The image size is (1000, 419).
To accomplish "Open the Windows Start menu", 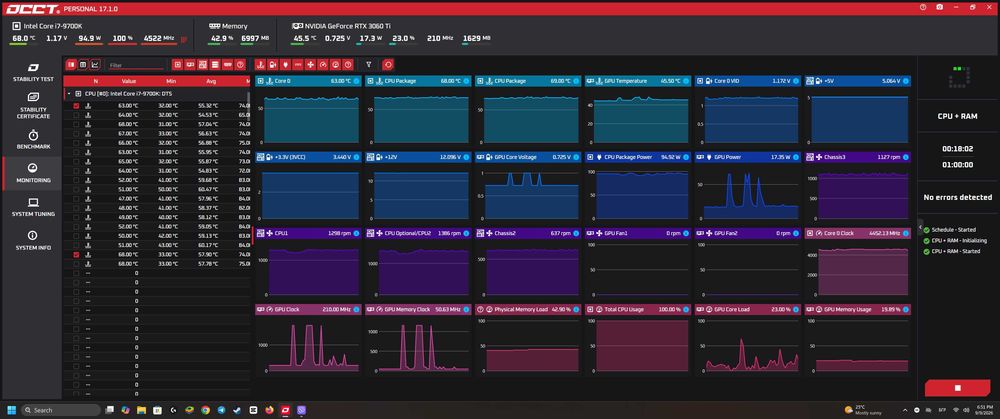I will 11,410.
